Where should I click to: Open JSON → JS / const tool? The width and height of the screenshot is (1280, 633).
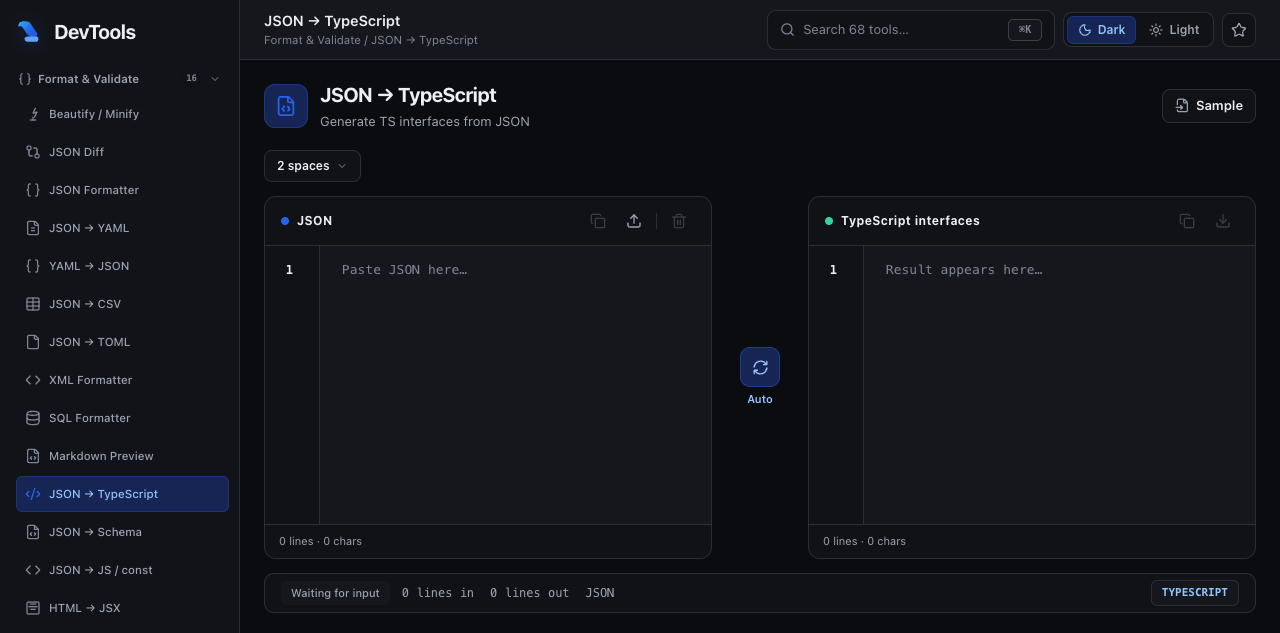(x=122, y=570)
